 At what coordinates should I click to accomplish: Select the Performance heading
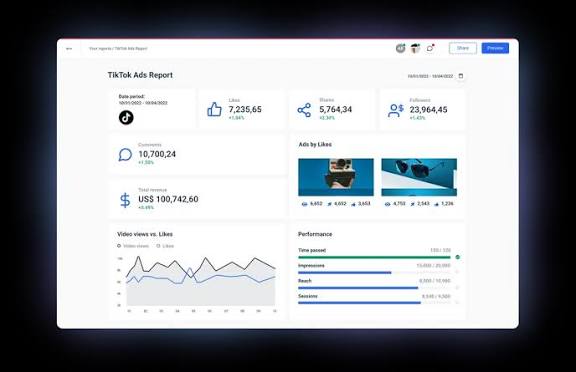point(315,234)
